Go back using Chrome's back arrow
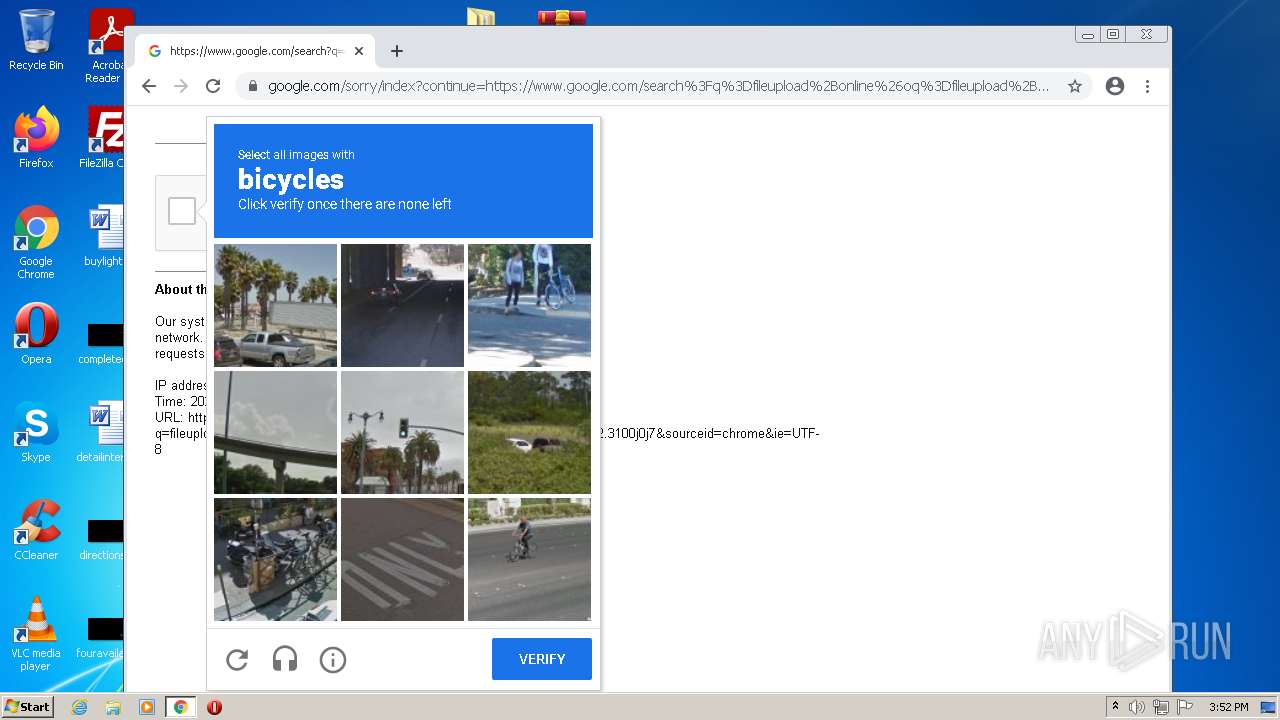 click(149, 86)
